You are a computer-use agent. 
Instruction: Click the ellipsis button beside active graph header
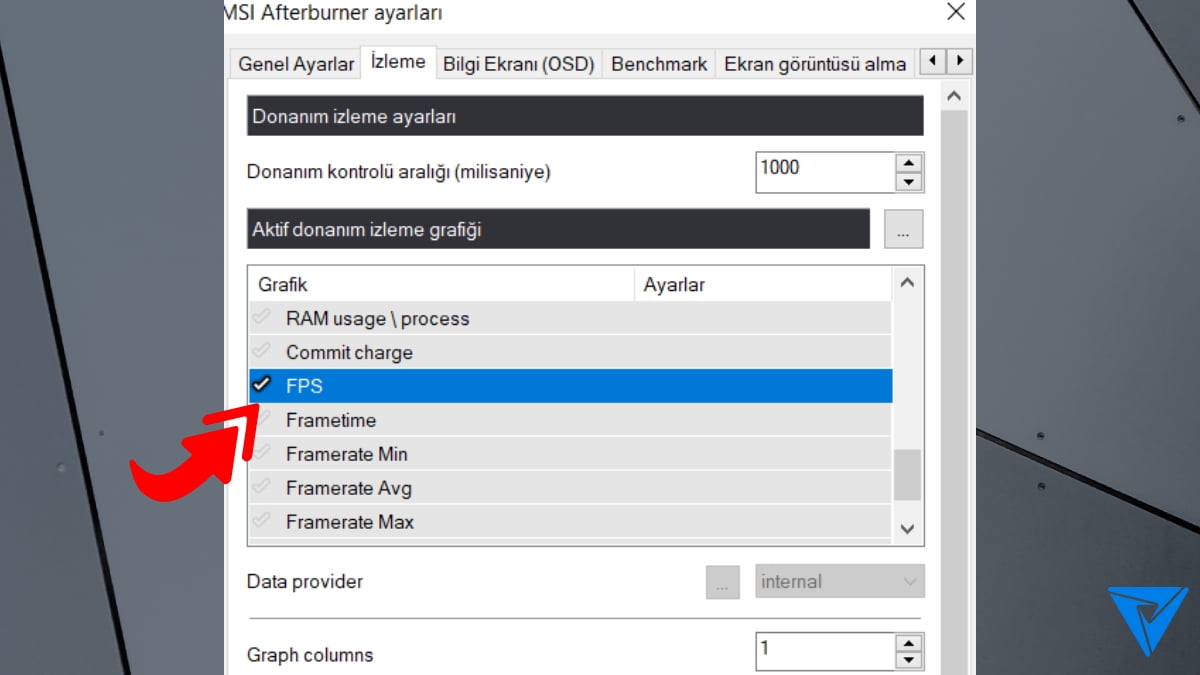click(x=903, y=230)
